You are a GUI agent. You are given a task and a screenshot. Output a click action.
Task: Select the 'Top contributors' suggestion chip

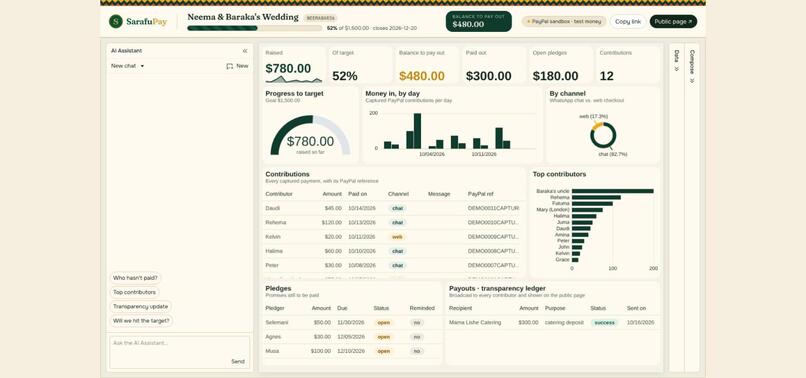[x=134, y=292]
